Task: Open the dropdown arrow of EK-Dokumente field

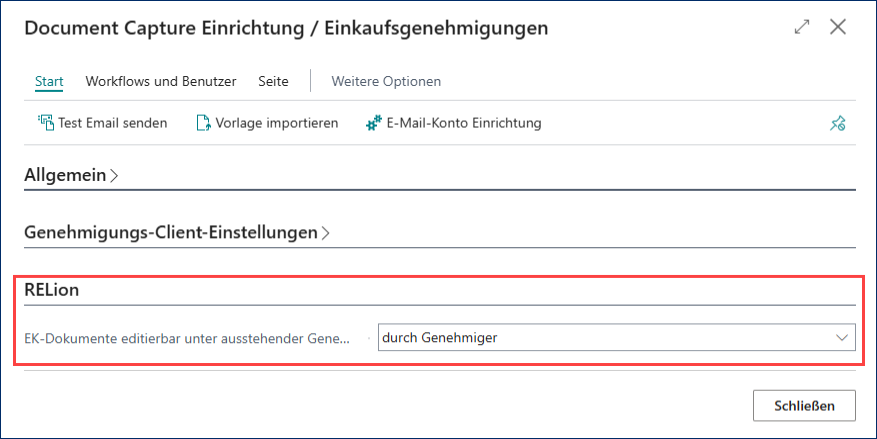Action: coord(841,338)
